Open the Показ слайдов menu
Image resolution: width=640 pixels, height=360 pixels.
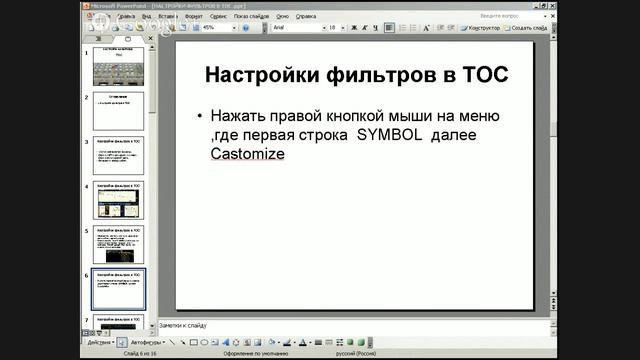(251, 16)
